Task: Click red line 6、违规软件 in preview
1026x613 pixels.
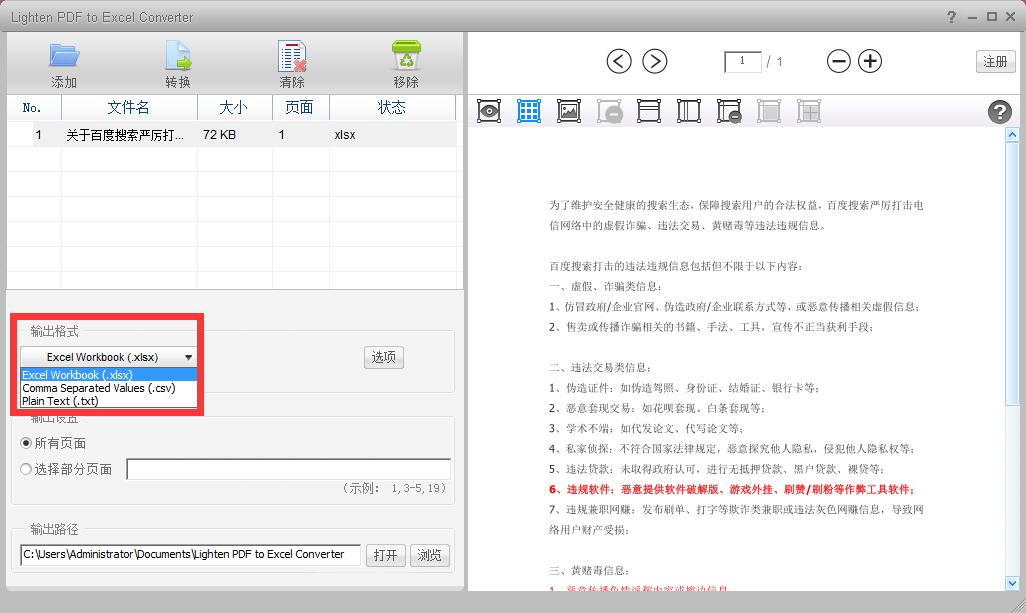Action: tap(732, 489)
